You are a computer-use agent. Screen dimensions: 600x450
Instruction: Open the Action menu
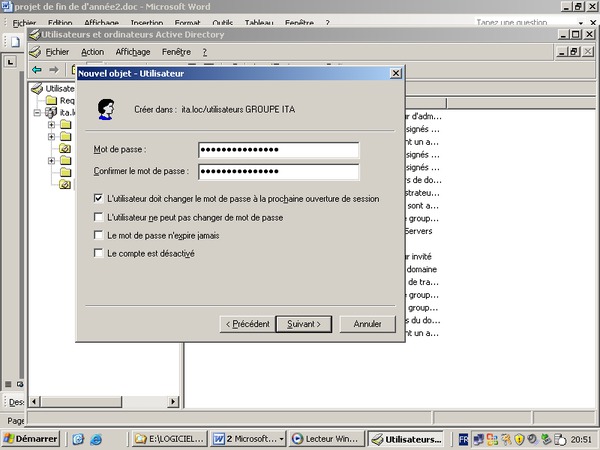point(92,51)
